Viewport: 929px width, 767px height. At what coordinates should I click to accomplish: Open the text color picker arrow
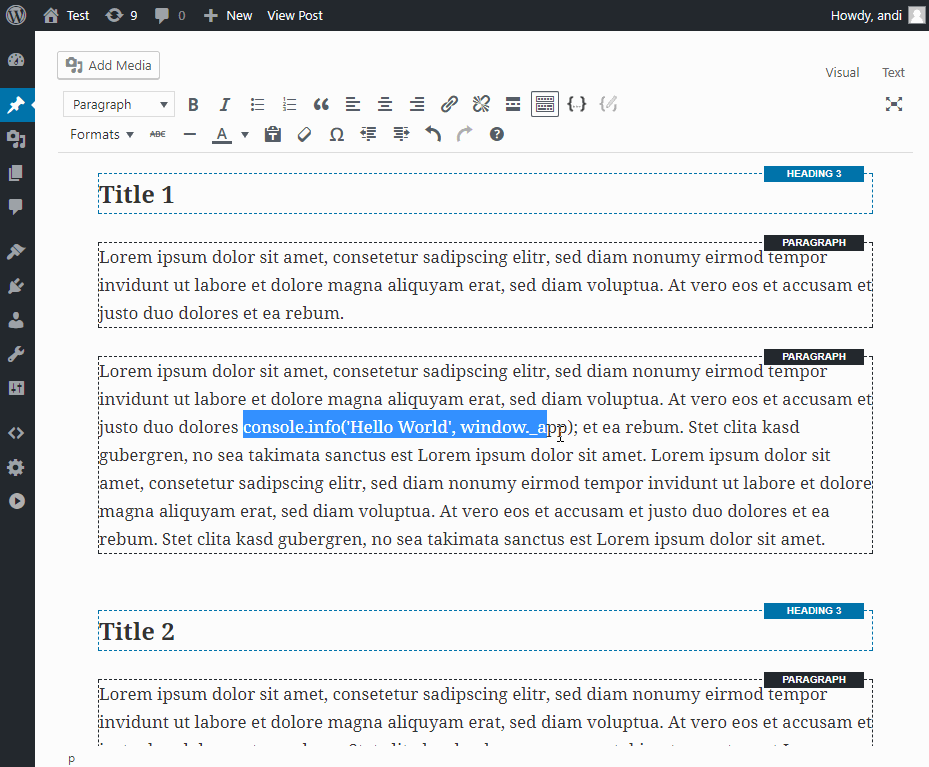pos(245,134)
